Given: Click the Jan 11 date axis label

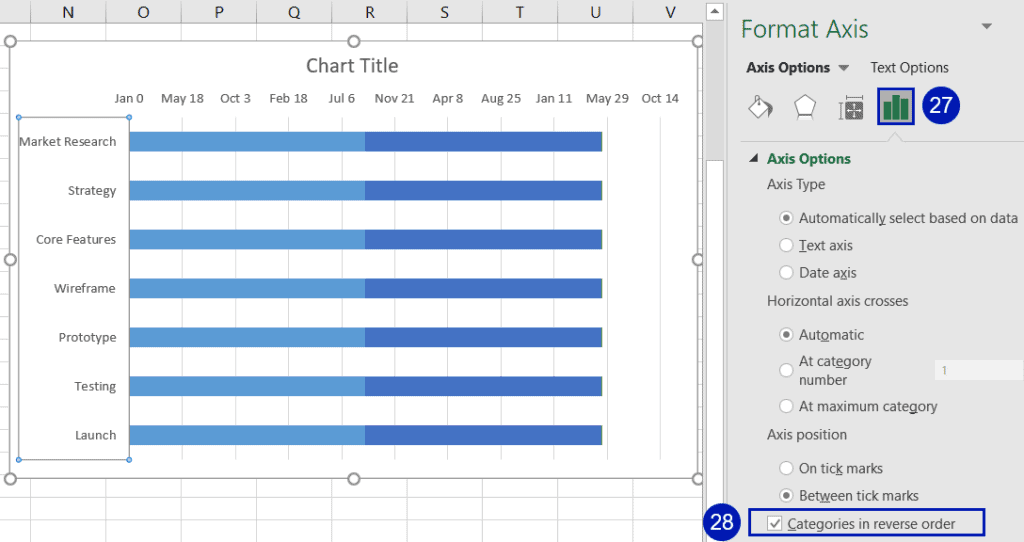Looking at the screenshot, I should (554, 99).
